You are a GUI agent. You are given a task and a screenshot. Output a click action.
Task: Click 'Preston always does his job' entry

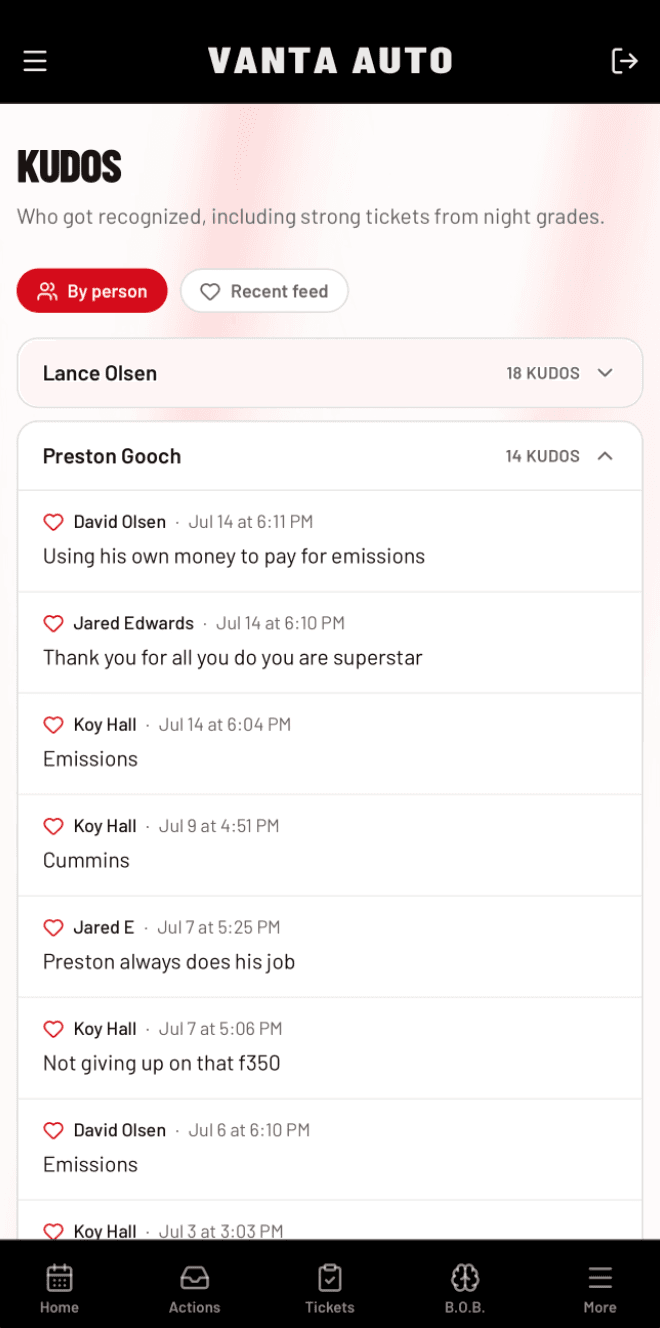[330, 947]
